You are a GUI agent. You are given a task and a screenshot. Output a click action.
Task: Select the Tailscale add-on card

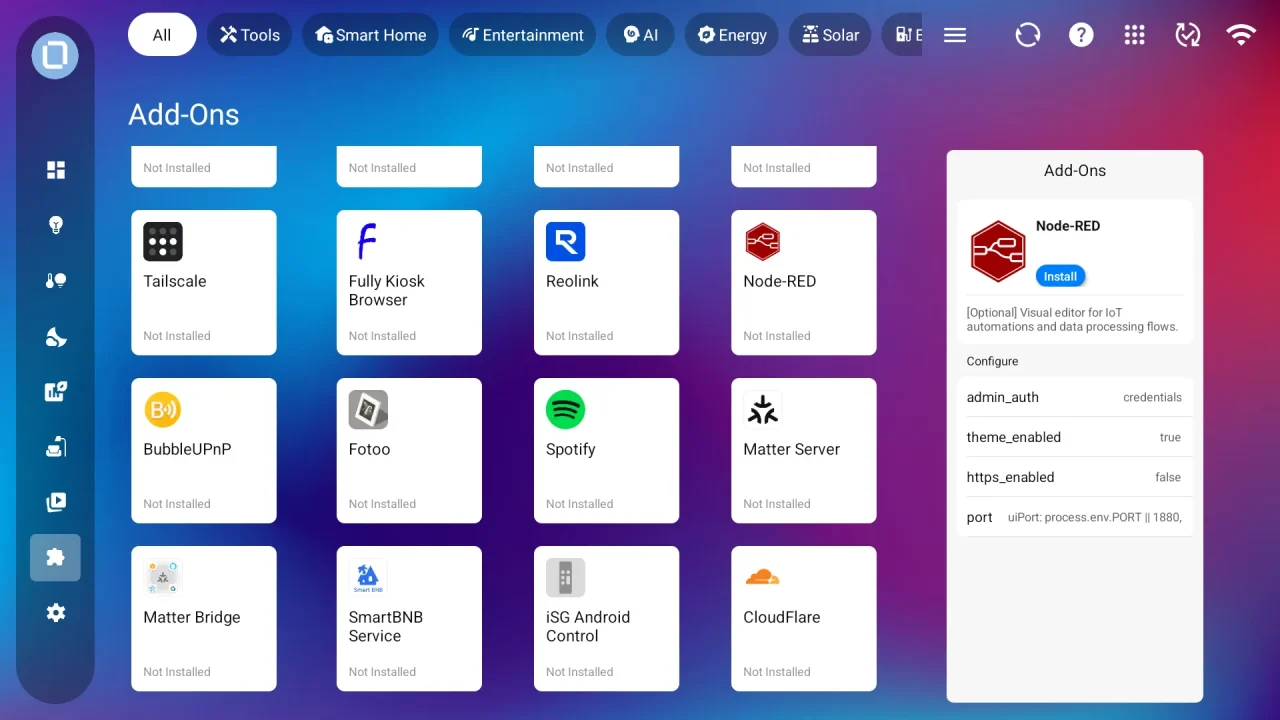204,282
